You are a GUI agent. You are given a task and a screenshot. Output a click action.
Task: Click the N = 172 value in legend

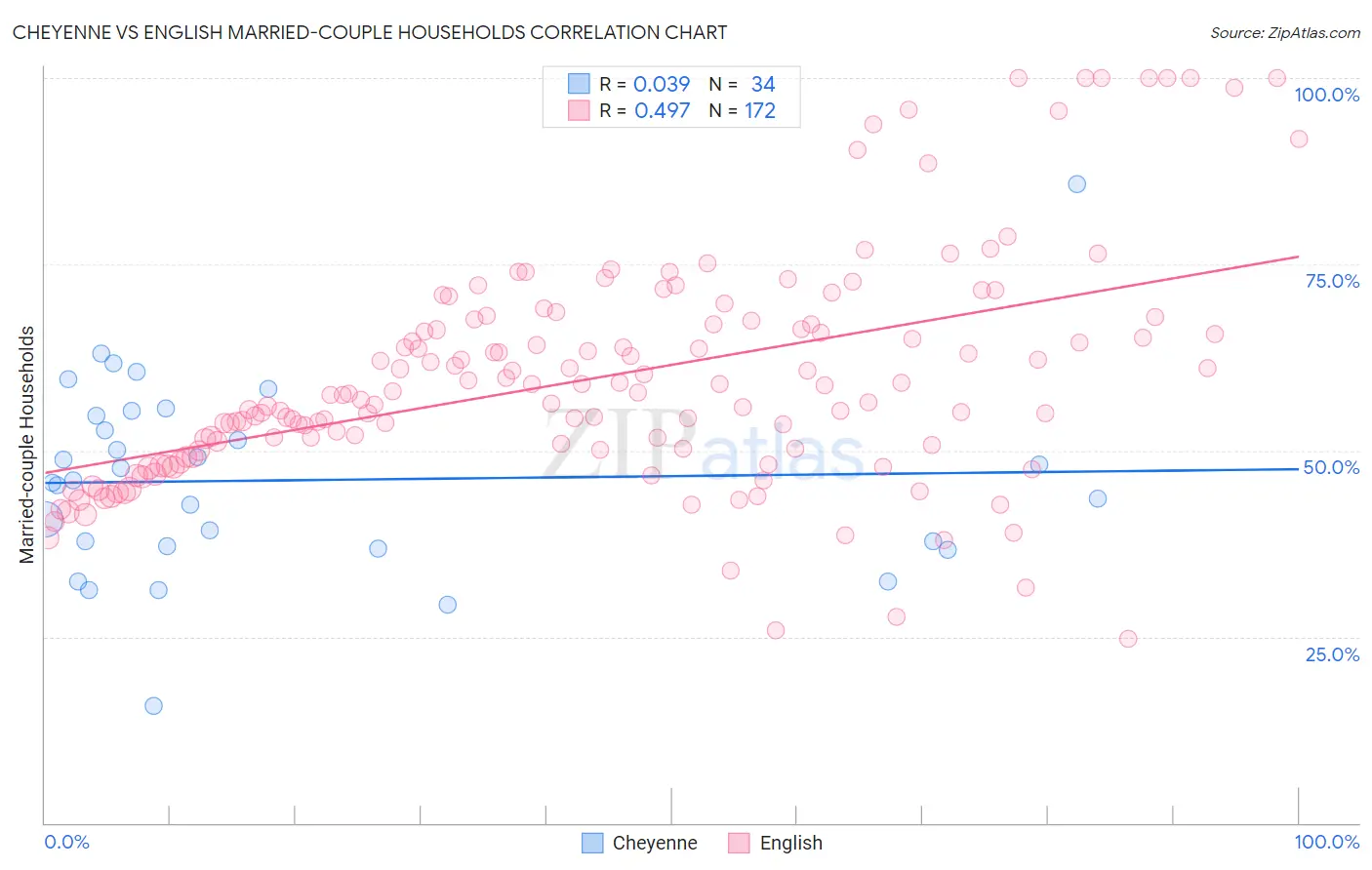pos(742,110)
